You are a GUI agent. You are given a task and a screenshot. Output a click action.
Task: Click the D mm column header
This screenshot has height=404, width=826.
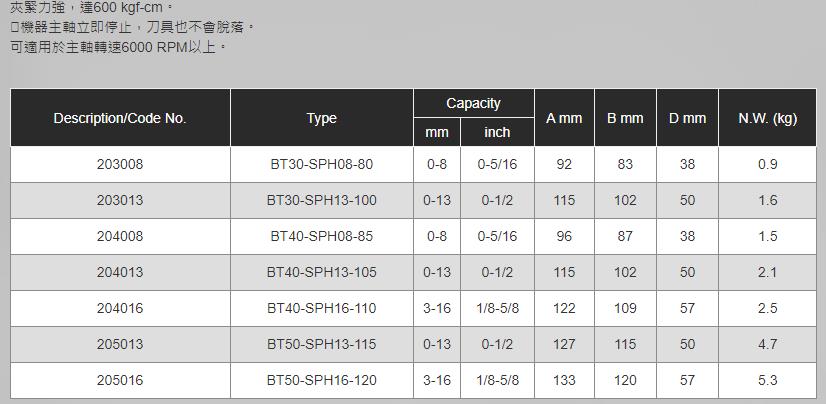click(687, 118)
